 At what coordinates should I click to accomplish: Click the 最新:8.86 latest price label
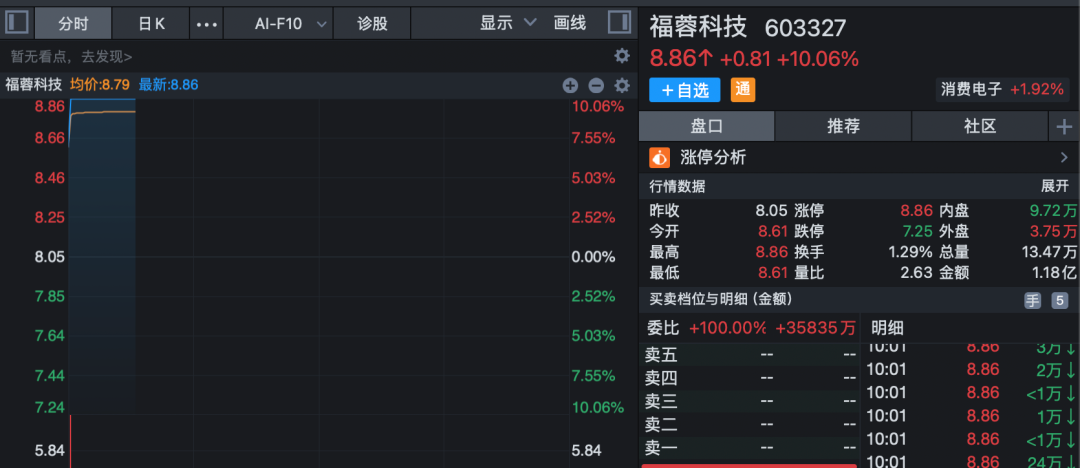[x=168, y=85]
